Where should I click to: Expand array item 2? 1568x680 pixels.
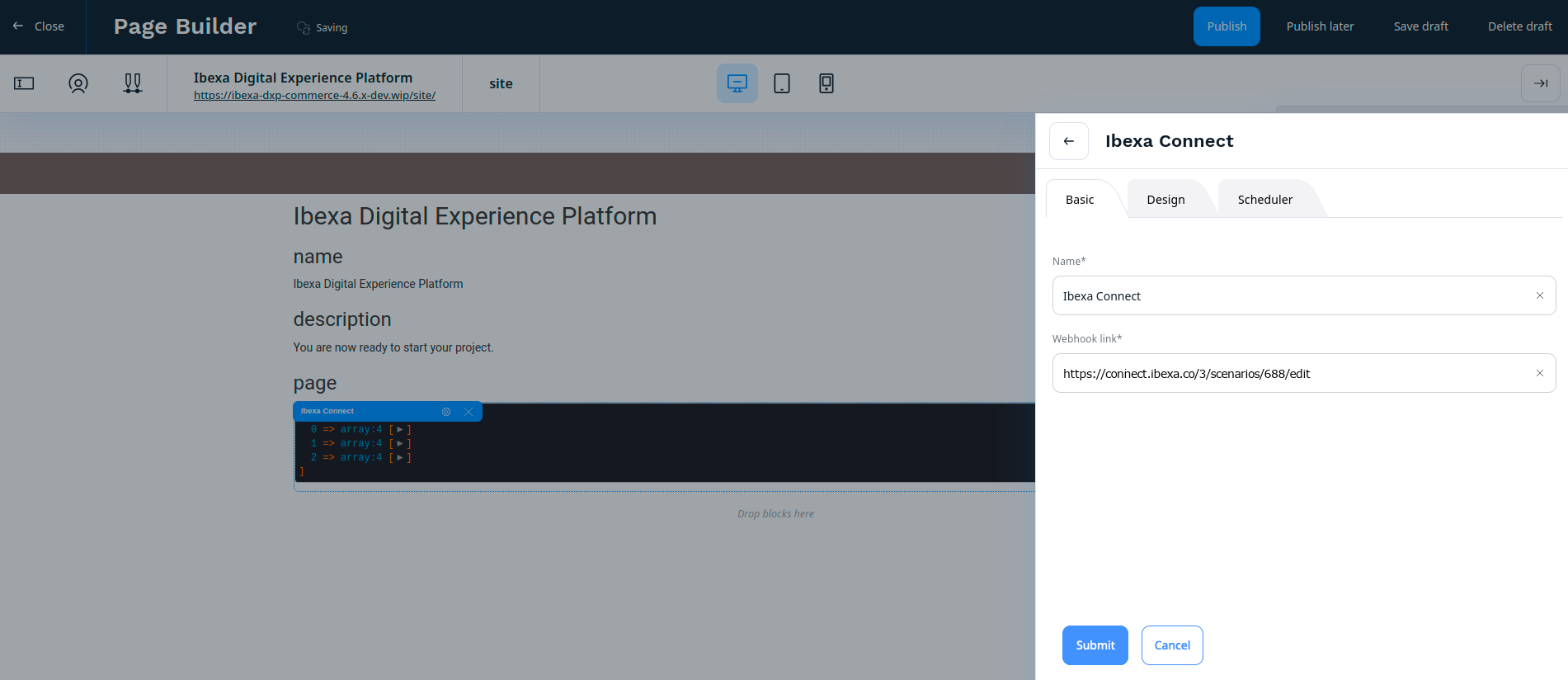[x=400, y=458]
